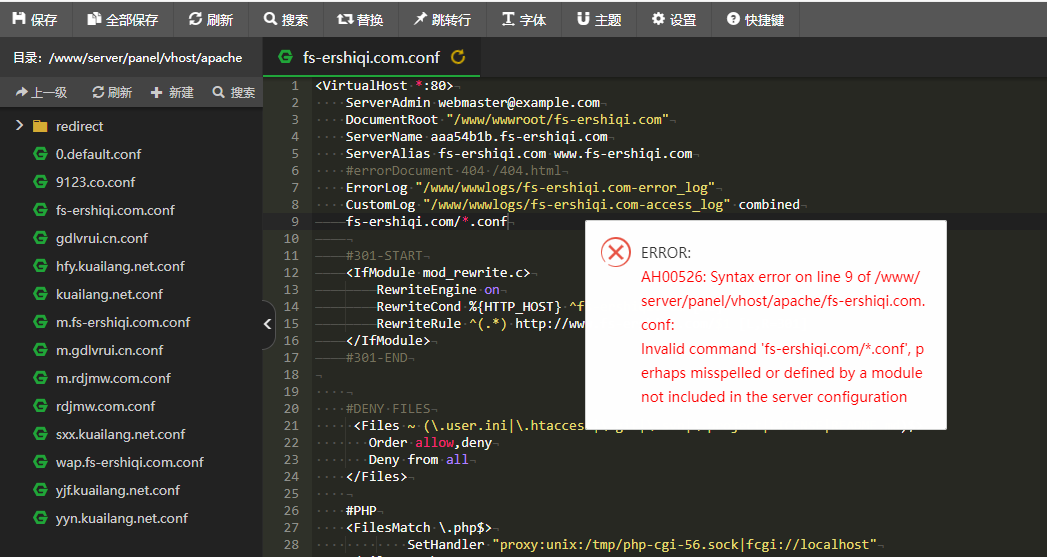Screen dimensions: 1047x557
Task: Fold the IfModule block at line 12
Action: pos(307,272)
